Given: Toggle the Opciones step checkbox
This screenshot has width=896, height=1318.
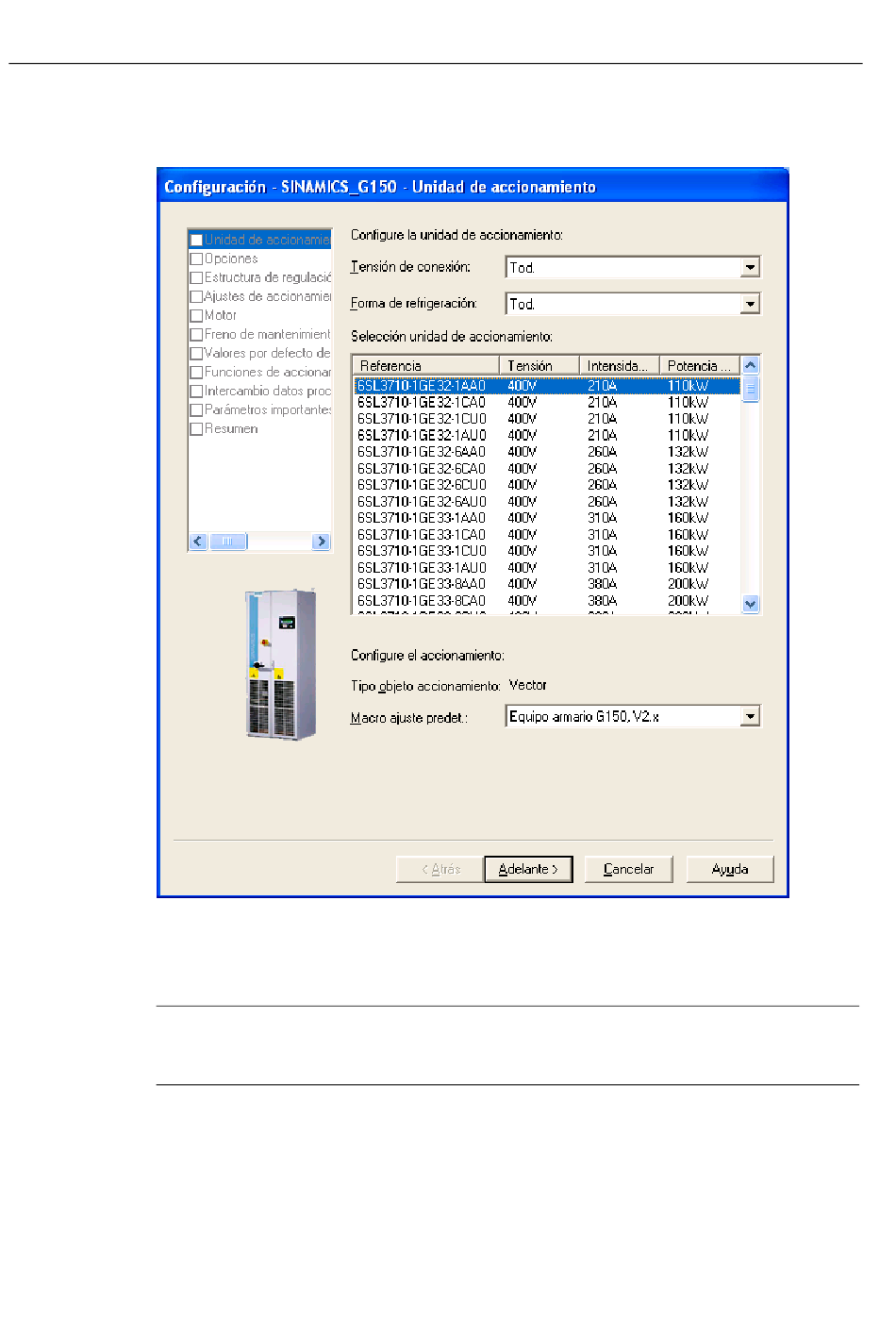Looking at the screenshot, I should click(x=196, y=259).
